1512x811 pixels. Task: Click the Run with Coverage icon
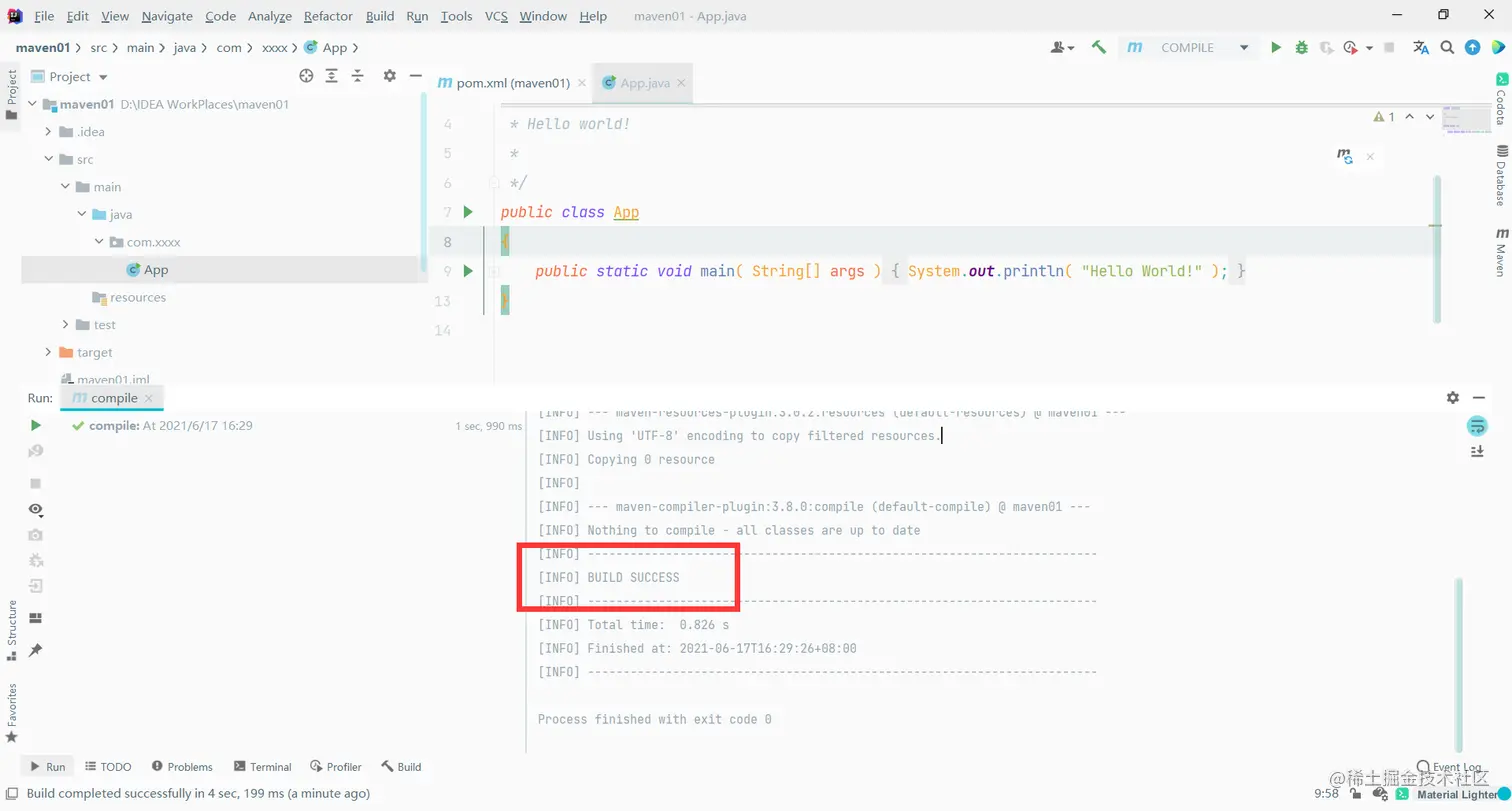coord(1327,47)
